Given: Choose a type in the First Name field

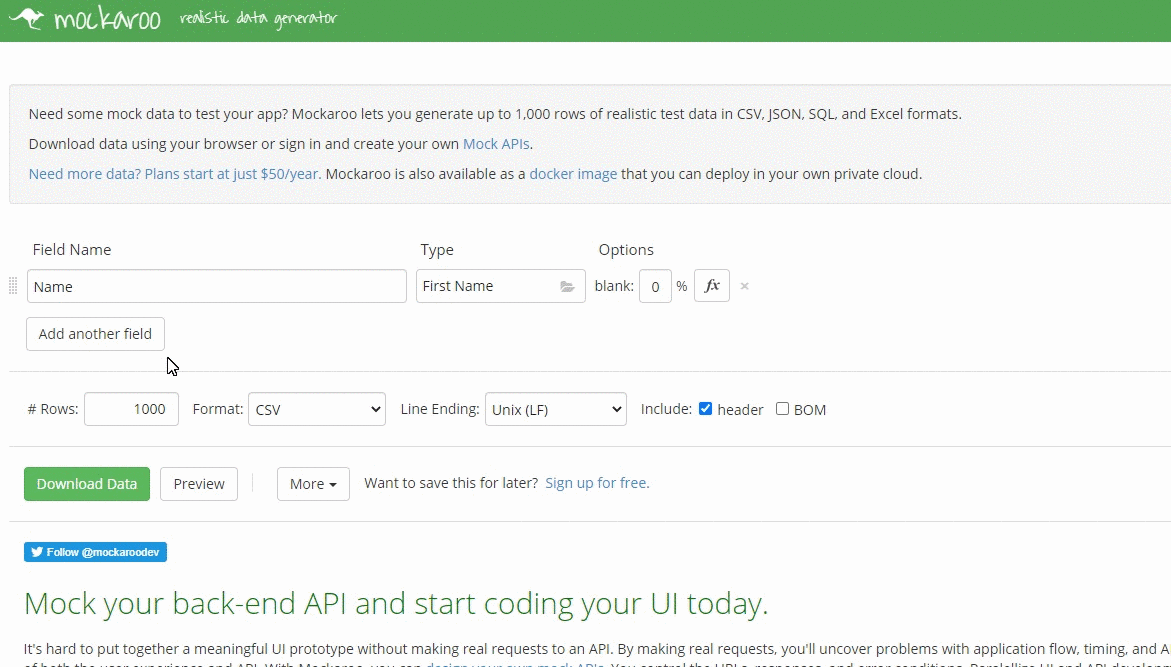Looking at the screenshot, I should coord(500,286).
